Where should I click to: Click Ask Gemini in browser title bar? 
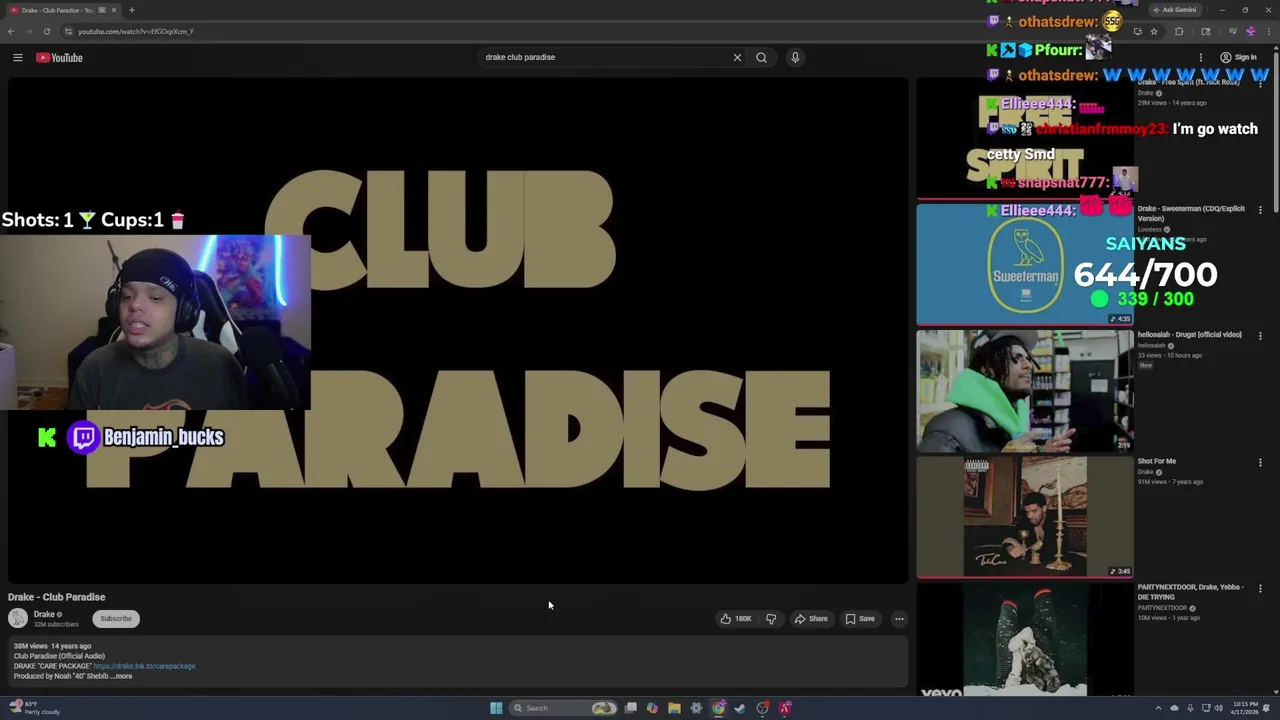[x=1174, y=10]
